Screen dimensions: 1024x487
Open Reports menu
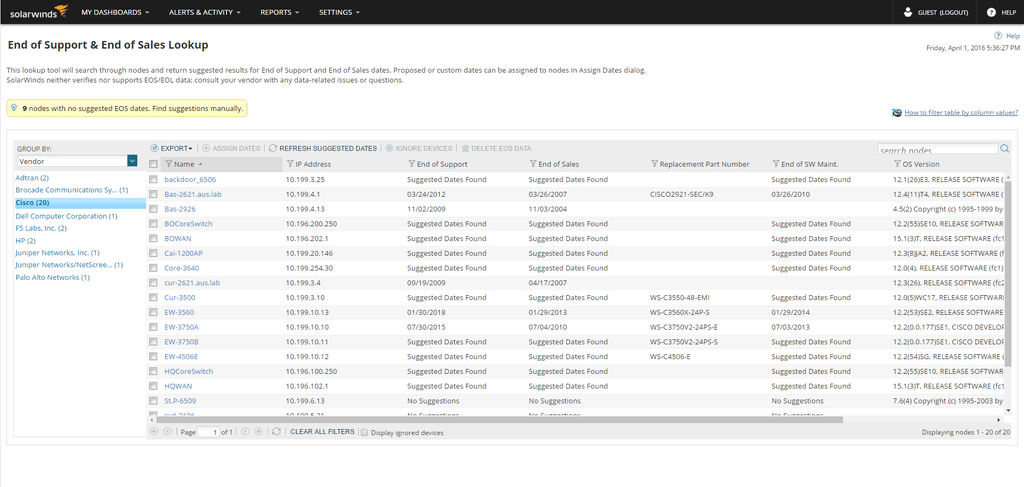pos(280,12)
